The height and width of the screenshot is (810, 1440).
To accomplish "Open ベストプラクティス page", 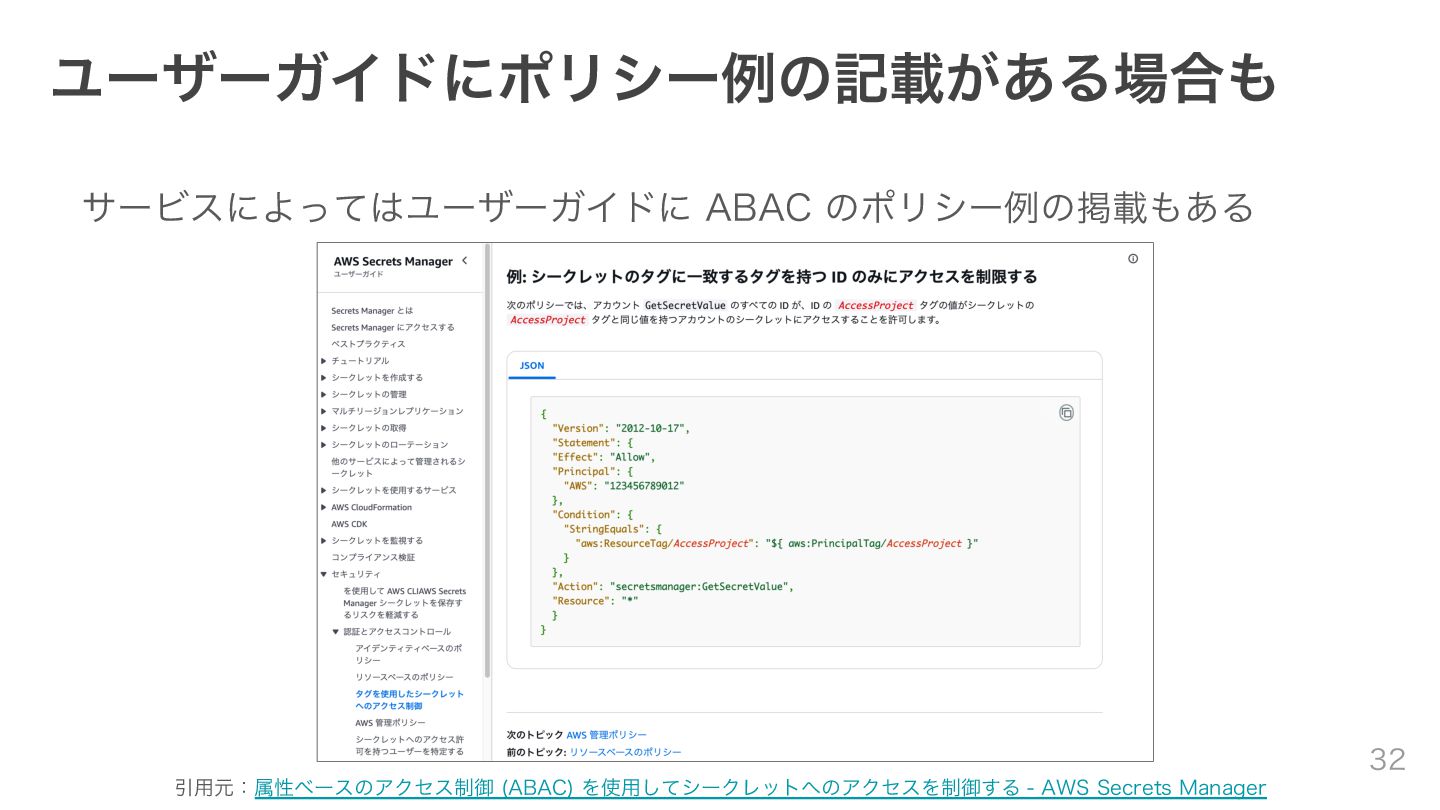I will click(x=369, y=344).
